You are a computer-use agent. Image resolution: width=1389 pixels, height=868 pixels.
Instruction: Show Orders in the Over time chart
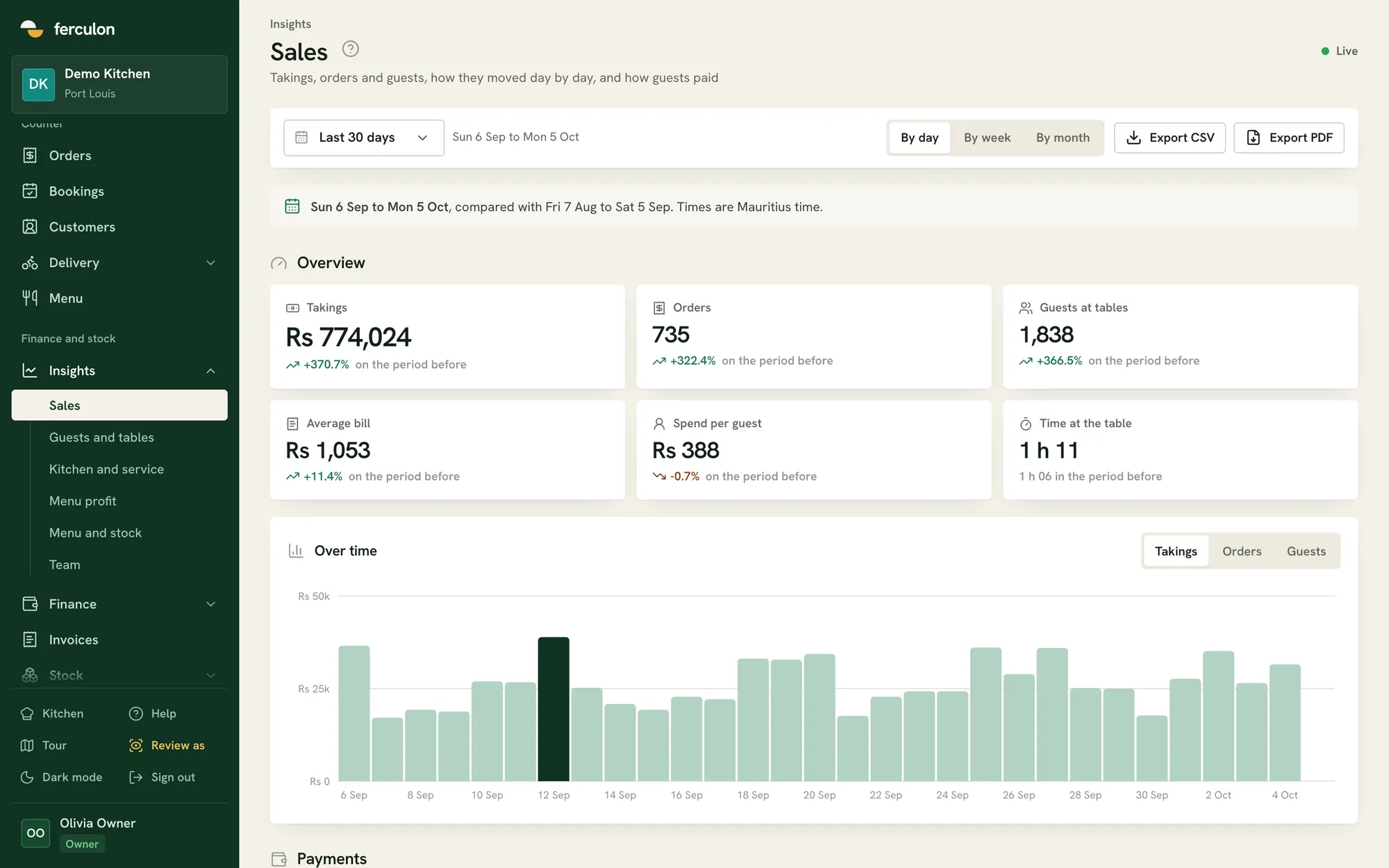(x=1242, y=551)
